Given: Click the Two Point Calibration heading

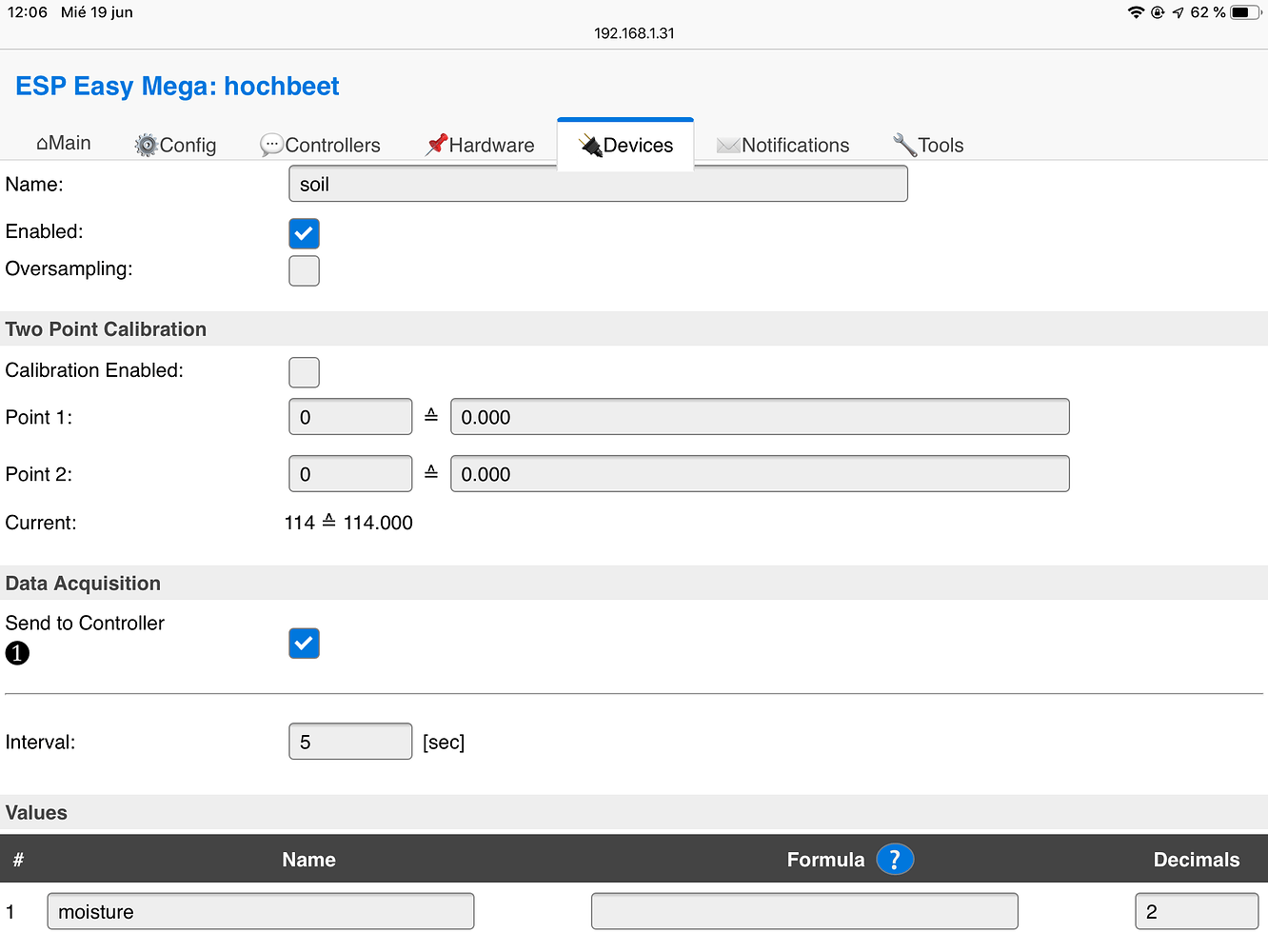Looking at the screenshot, I should pyautogui.click(x=106, y=329).
